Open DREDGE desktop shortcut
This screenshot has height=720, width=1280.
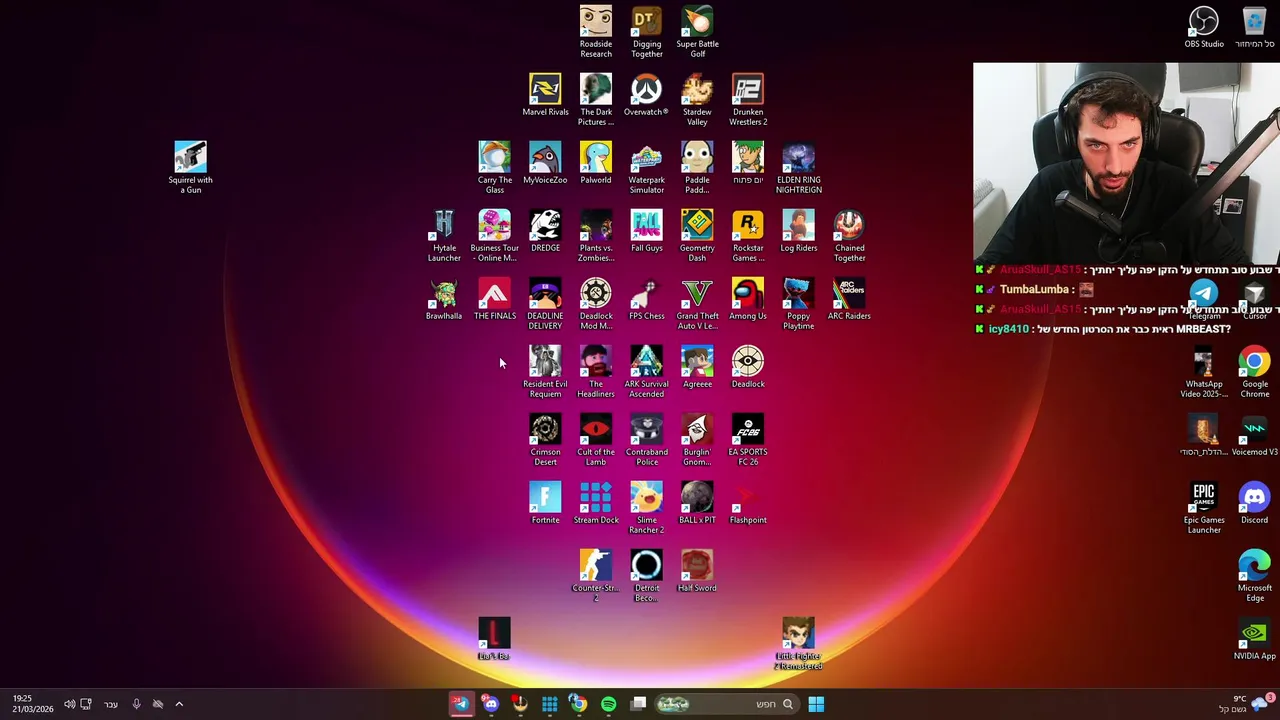[x=545, y=231]
